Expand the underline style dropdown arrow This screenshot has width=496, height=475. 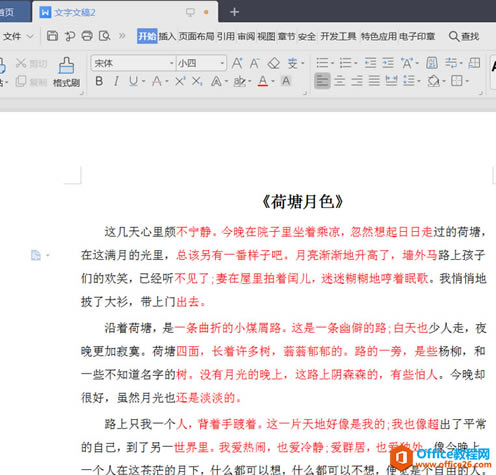[x=144, y=81]
